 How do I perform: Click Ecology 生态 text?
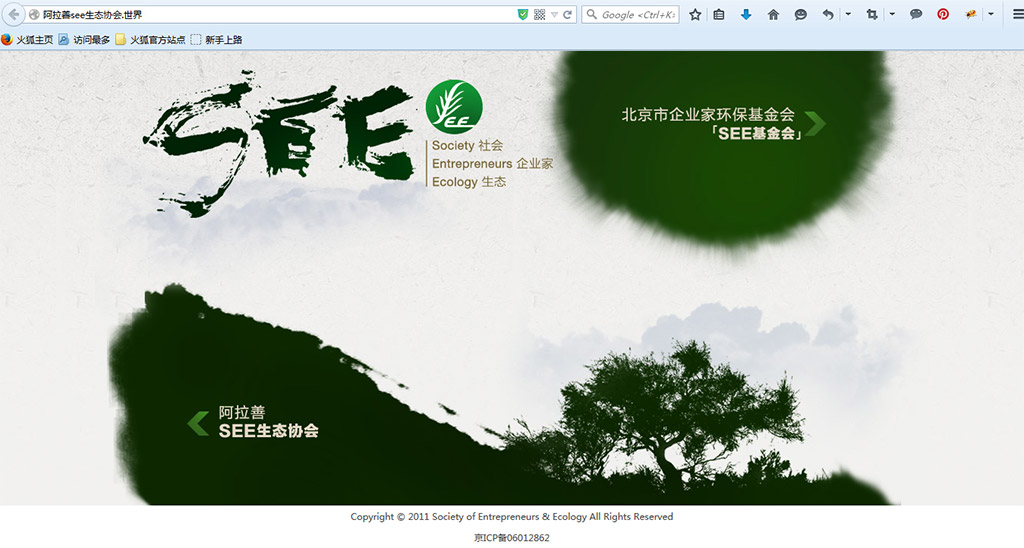pyautogui.click(x=469, y=182)
